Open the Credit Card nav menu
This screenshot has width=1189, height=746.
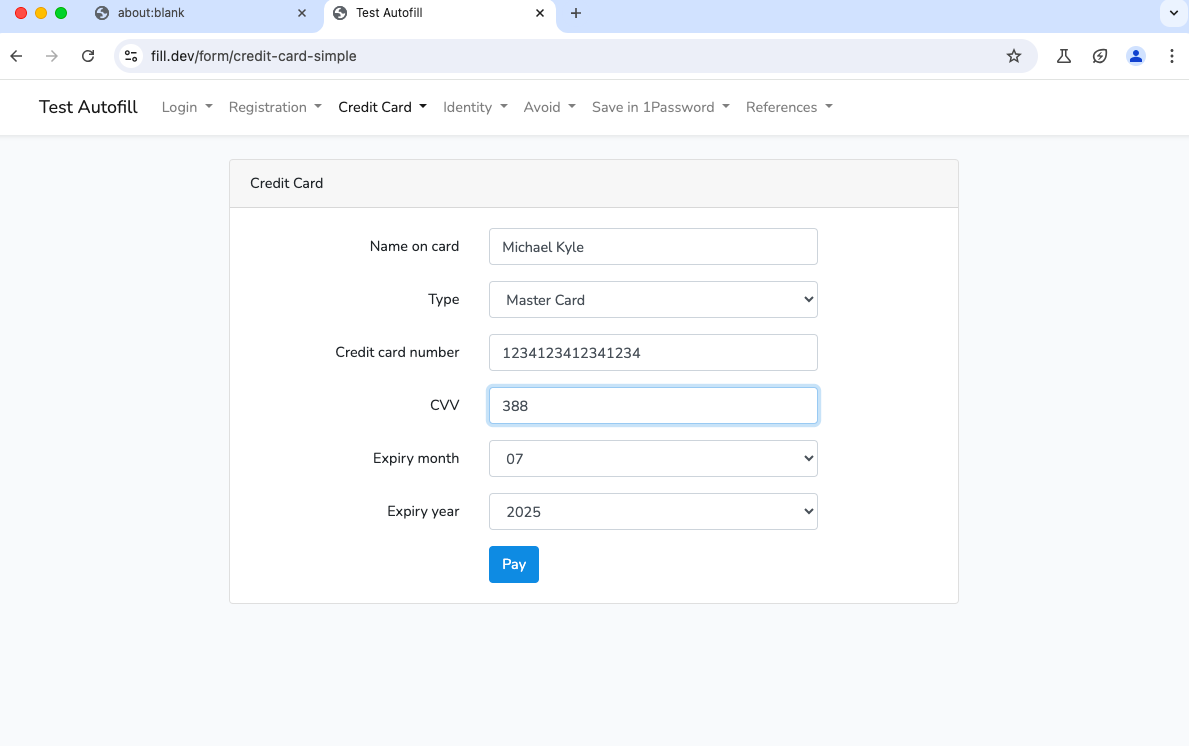pos(382,107)
